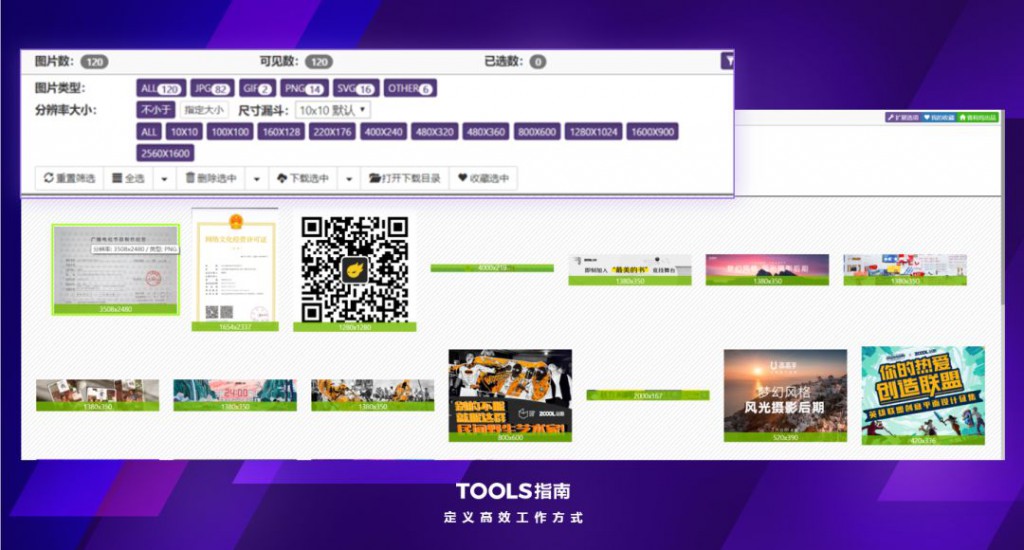Click the download selected (下载选中) button
The image size is (1024, 550).
[303, 178]
